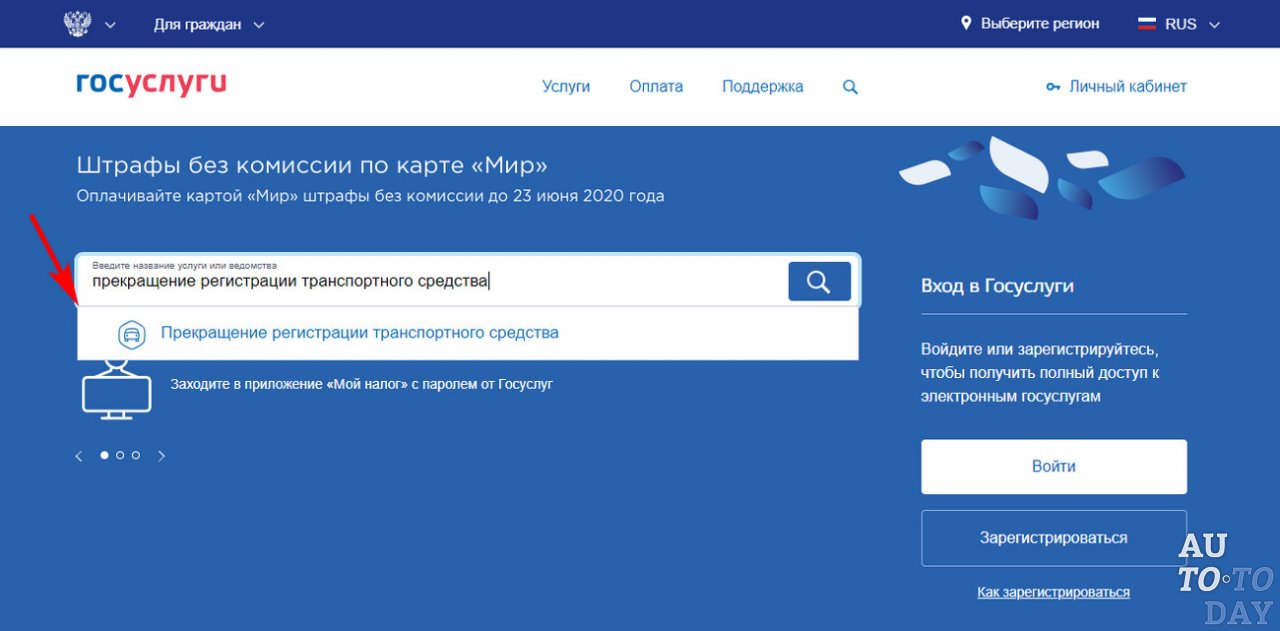Click the monitor icon in the Мой налог banner
The height and width of the screenshot is (631, 1280).
117,390
